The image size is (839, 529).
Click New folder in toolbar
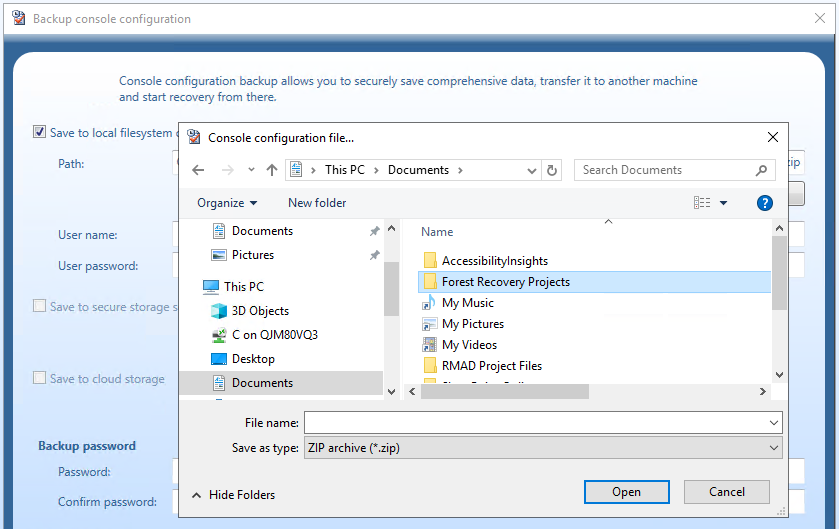click(x=317, y=203)
